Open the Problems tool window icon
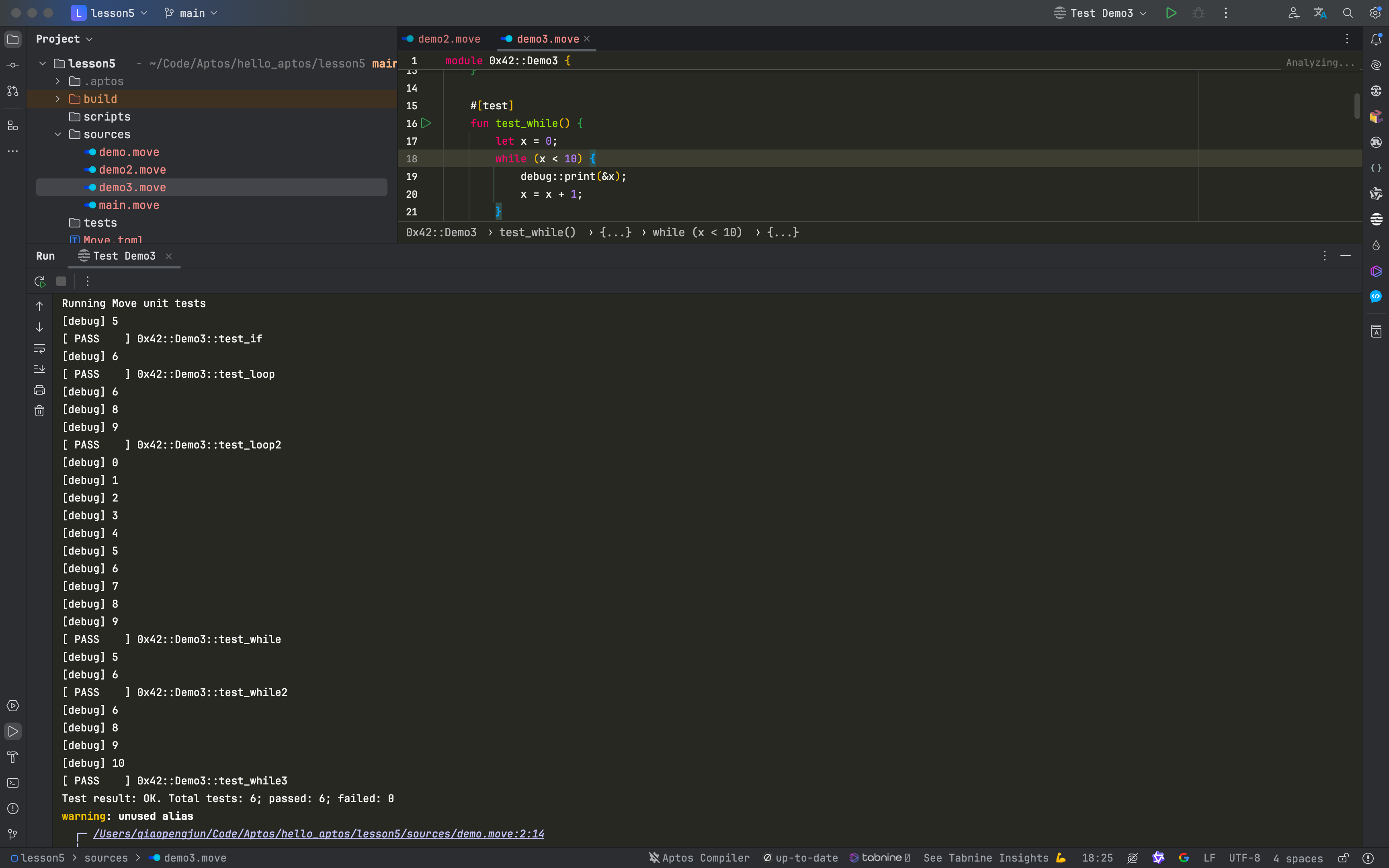Image resolution: width=1389 pixels, height=868 pixels. [12, 808]
